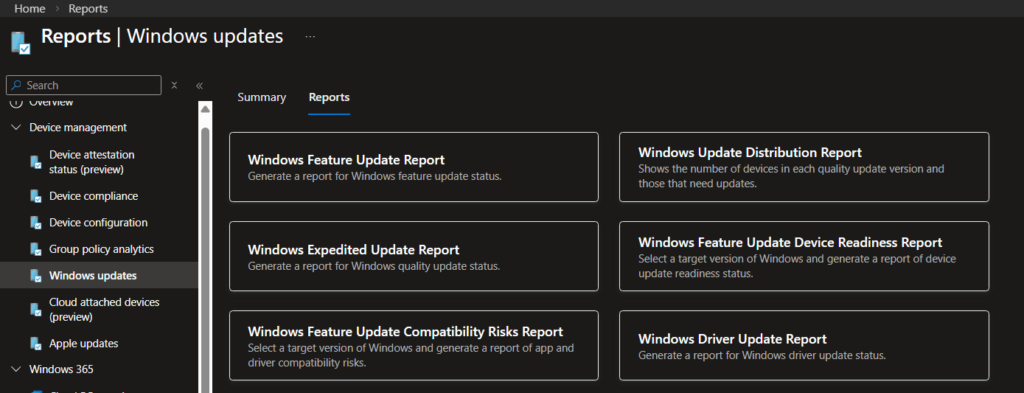Viewport: 1024px width, 393px height.
Task: Collapse the Device management section
Action: coord(16,128)
